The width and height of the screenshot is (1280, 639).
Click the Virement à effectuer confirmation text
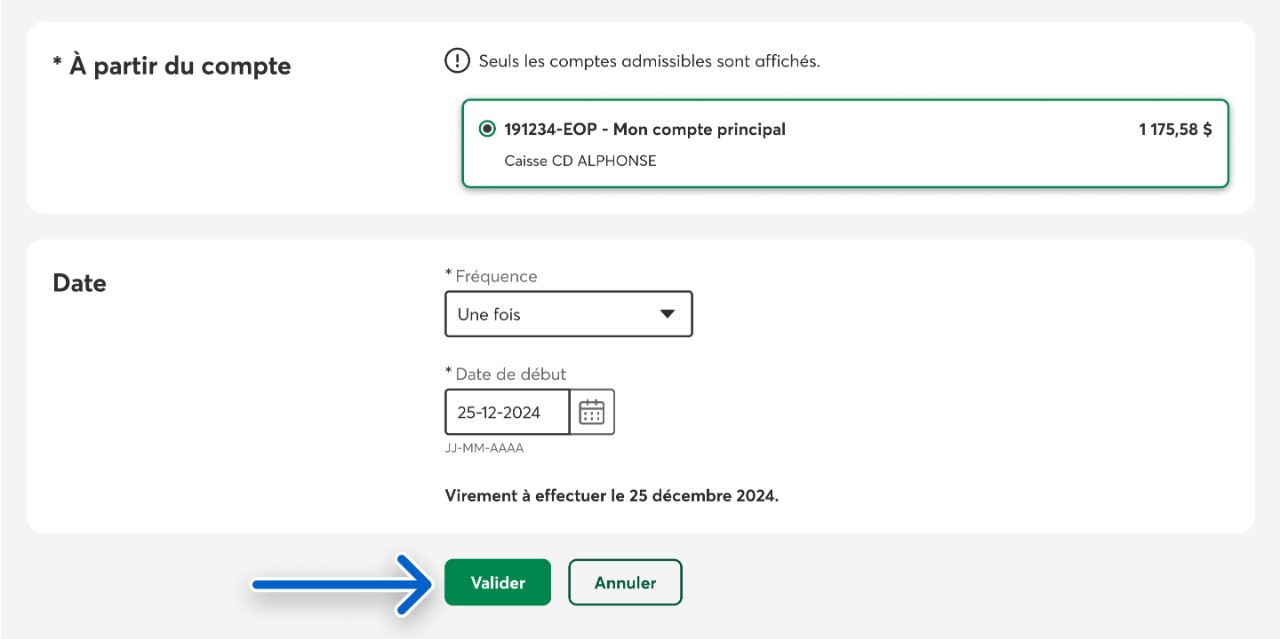coord(612,495)
